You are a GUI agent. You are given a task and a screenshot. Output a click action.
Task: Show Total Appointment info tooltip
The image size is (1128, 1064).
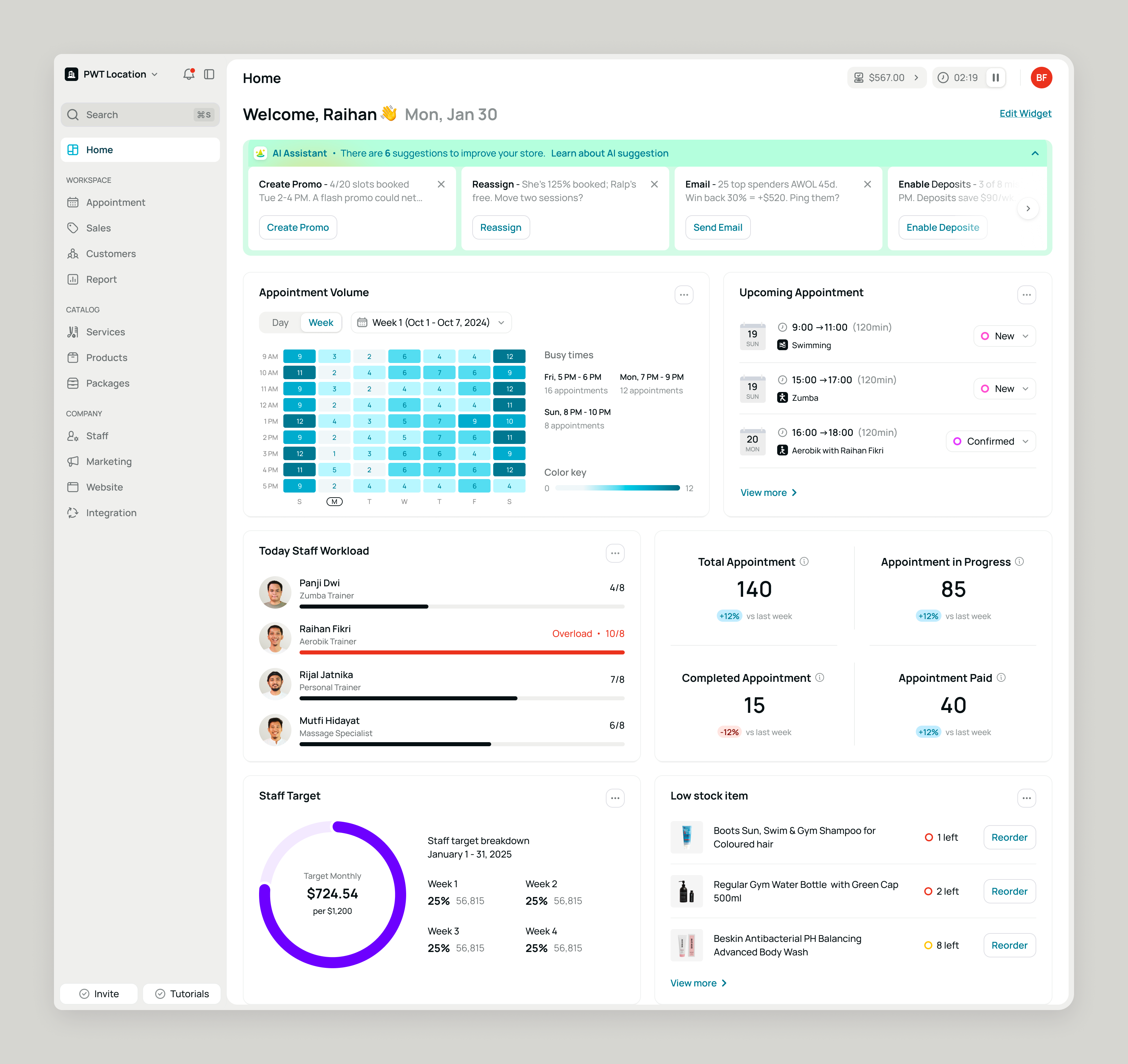pos(804,562)
